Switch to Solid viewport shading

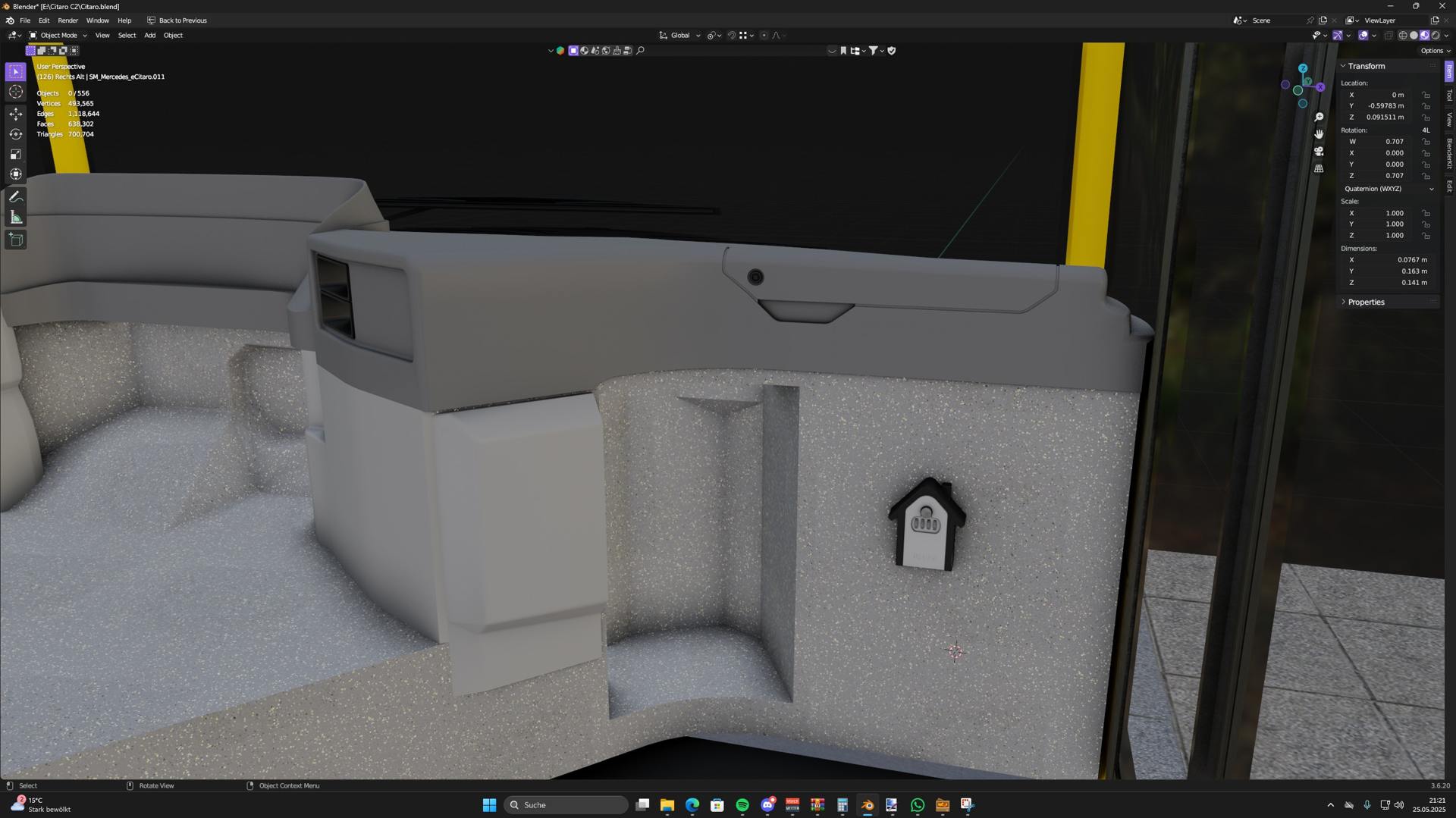click(1414, 36)
